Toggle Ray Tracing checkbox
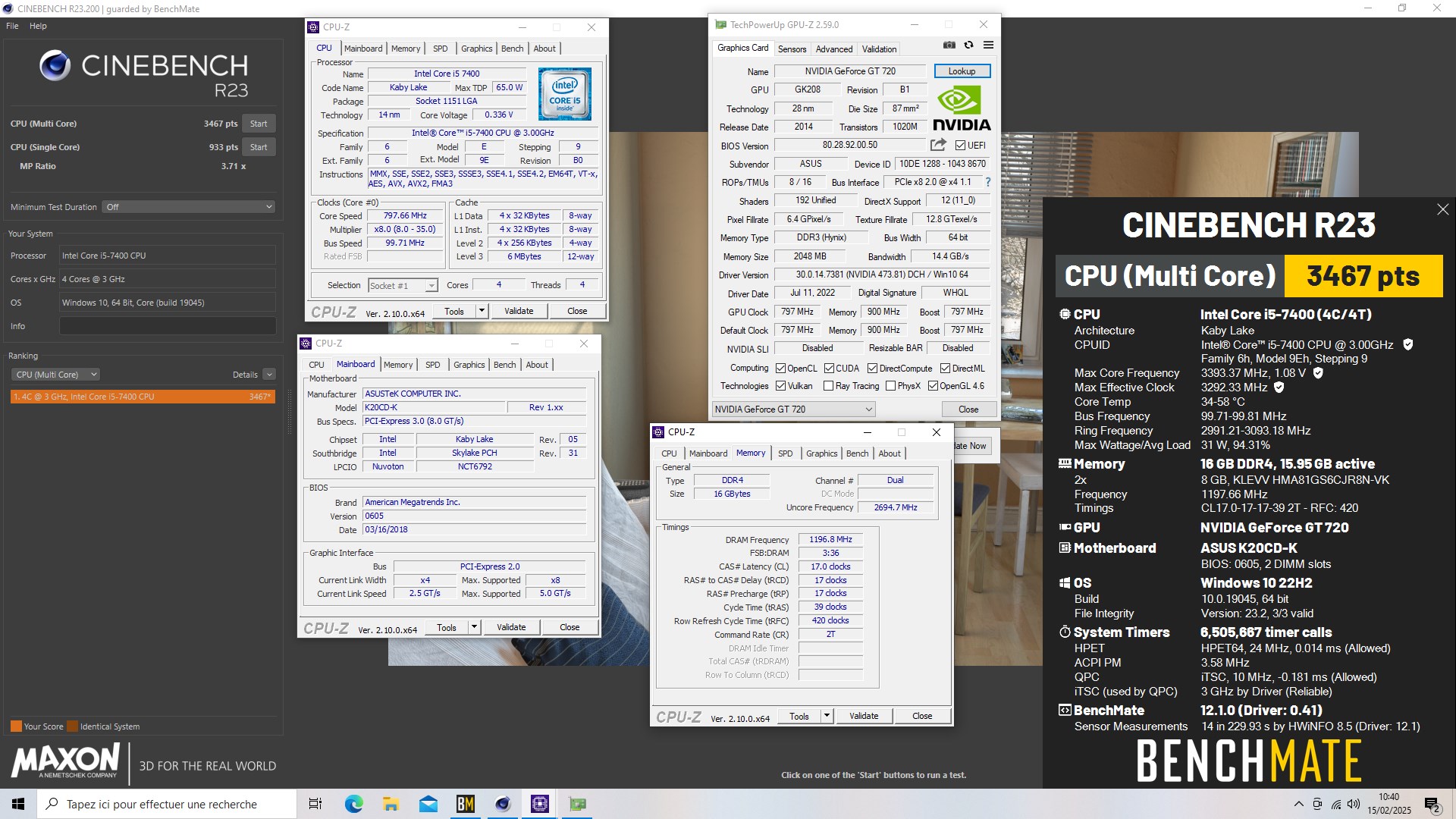The height and width of the screenshot is (819, 1456). click(x=828, y=386)
